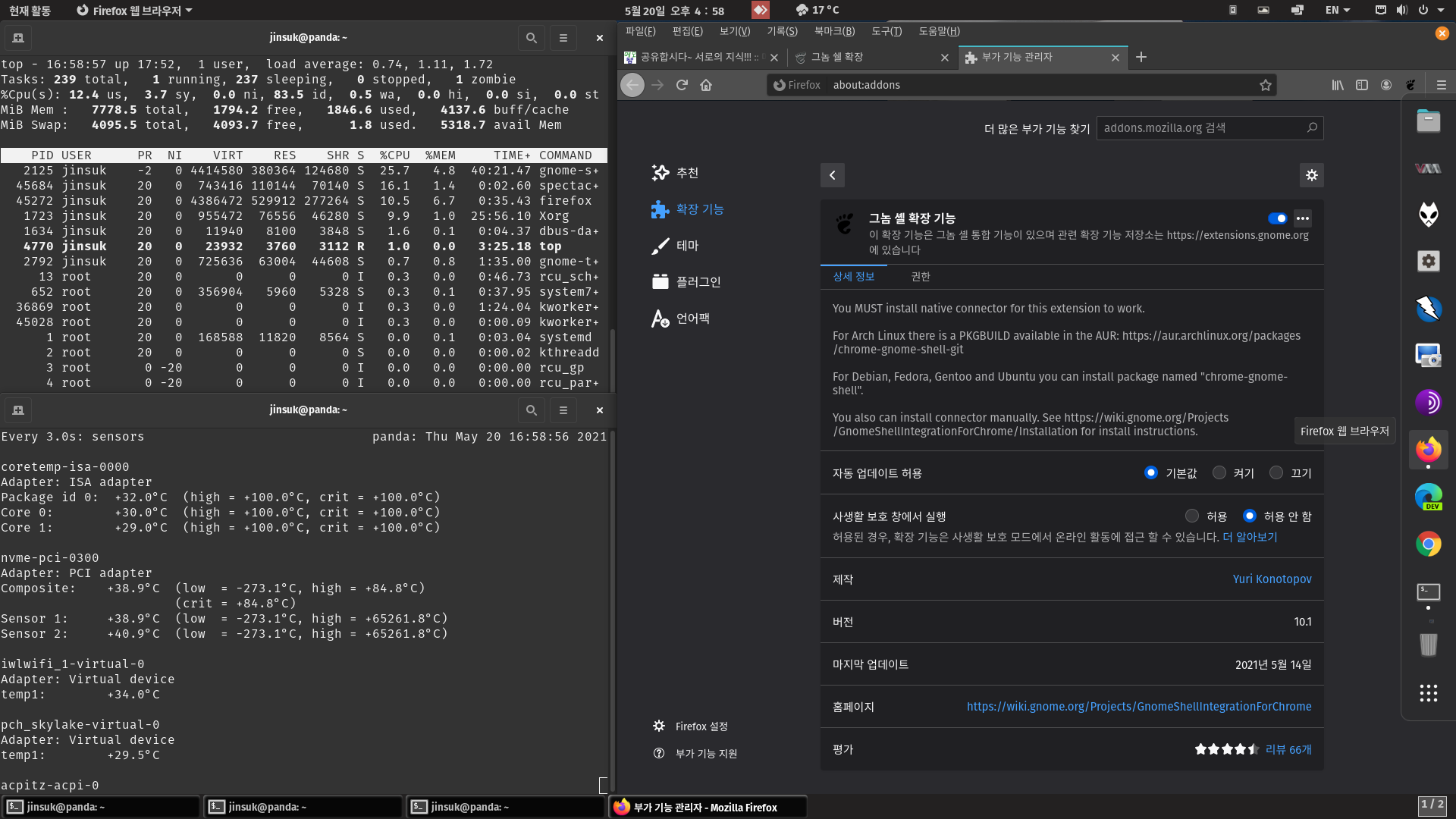This screenshot has width=1456, height=819.
Task: Open the 언어팩 language packs category
Action: (x=680, y=318)
